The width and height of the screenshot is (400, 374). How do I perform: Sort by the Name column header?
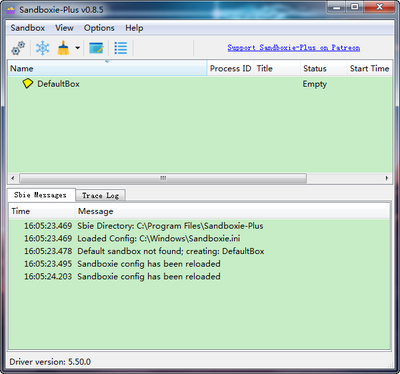pyautogui.click(x=107, y=68)
